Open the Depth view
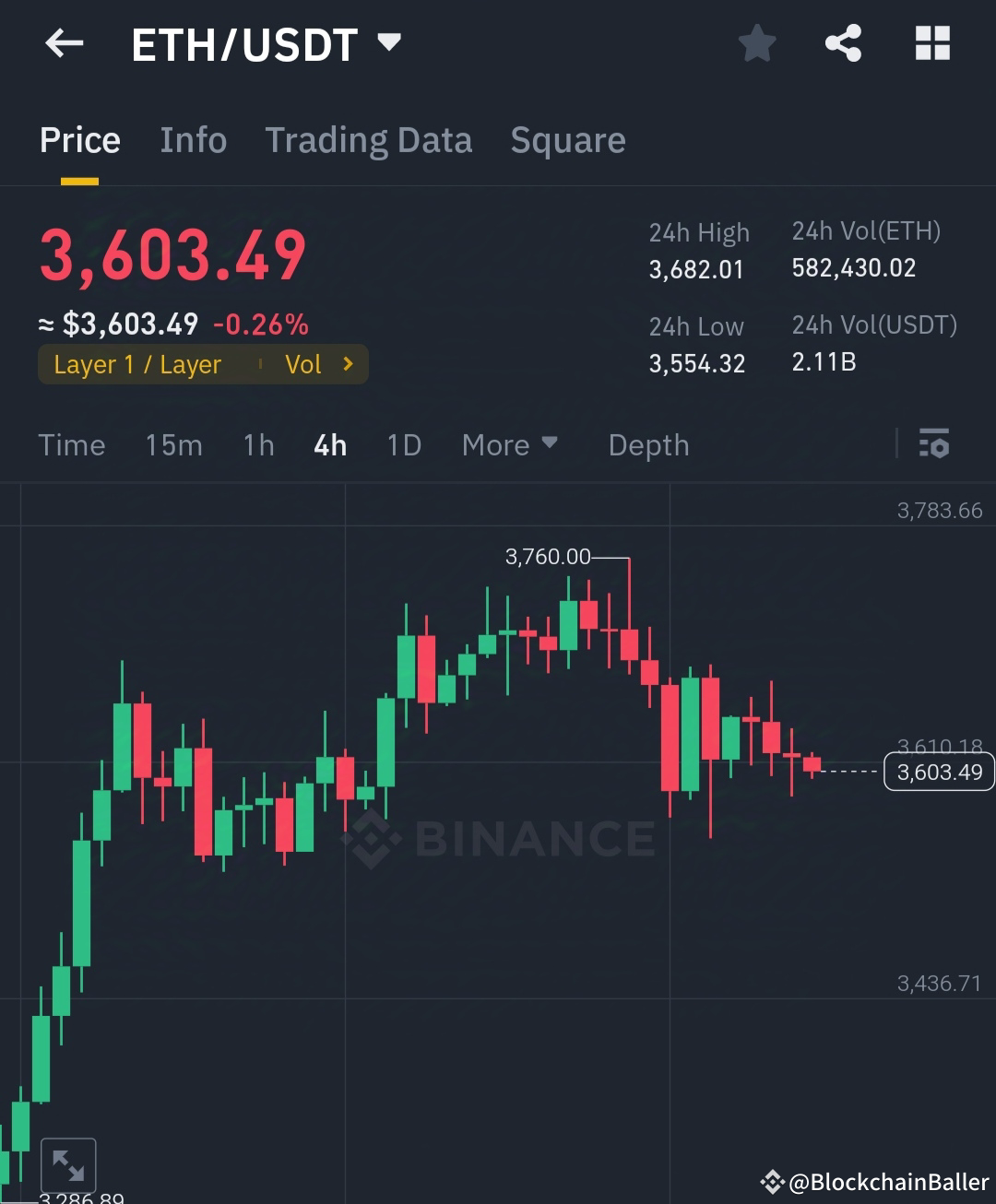The height and width of the screenshot is (1204, 996). point(648,445)
